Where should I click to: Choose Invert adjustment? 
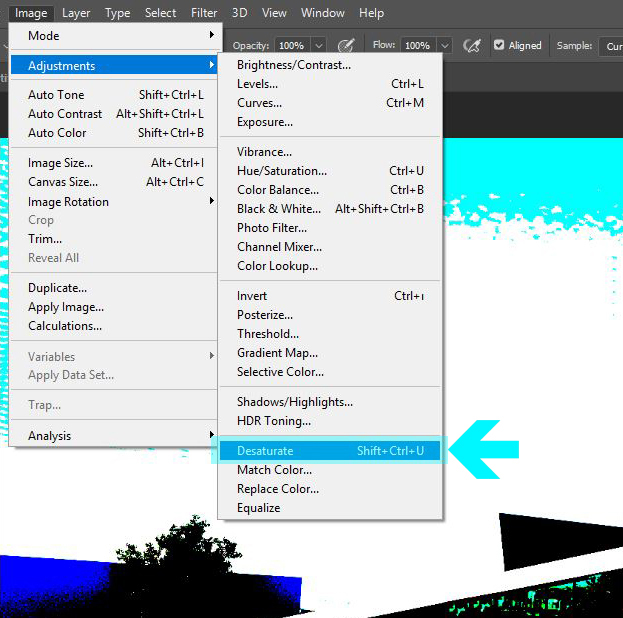click(330, 296)
